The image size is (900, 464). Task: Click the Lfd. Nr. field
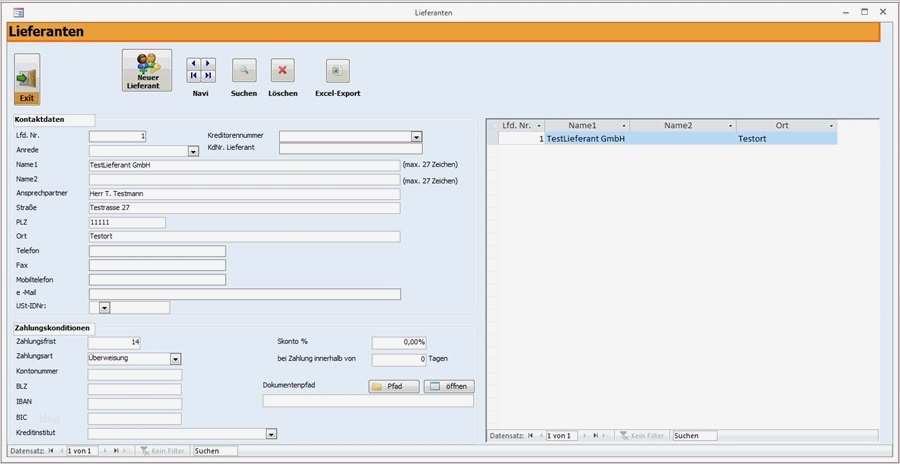(117, 137)
